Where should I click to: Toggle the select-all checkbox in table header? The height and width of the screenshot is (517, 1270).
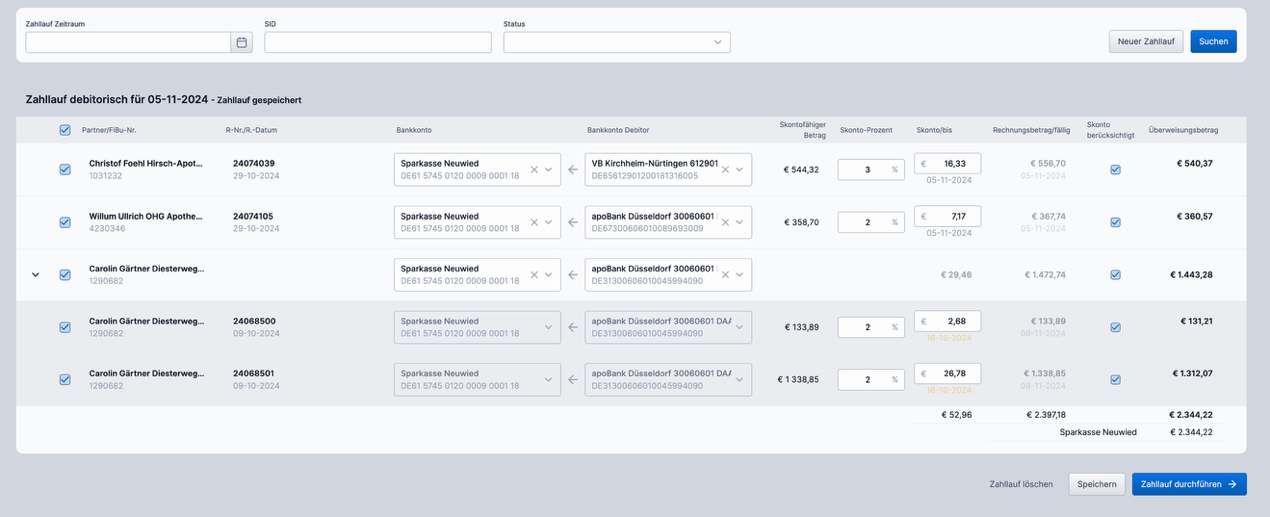click(x=65, y=130)
